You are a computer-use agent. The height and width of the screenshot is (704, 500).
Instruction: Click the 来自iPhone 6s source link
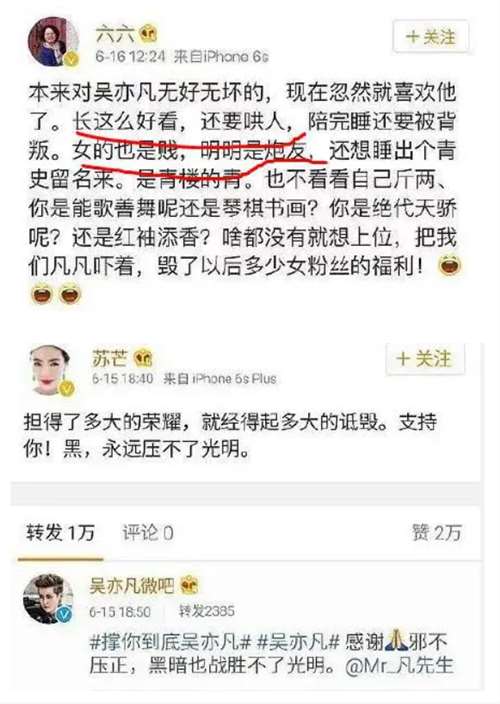pyautogui.click(x=221, y=57)
